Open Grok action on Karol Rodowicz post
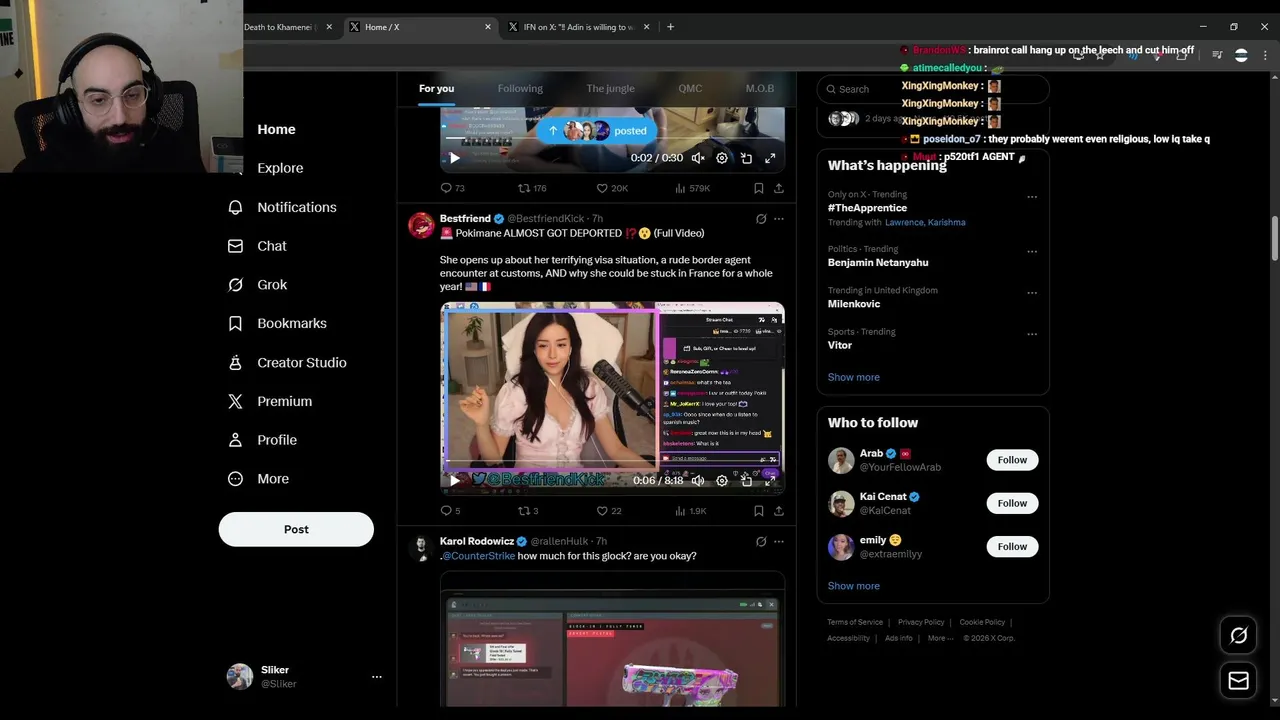This screenshot has width=1280, height=720. click(761, 542)
